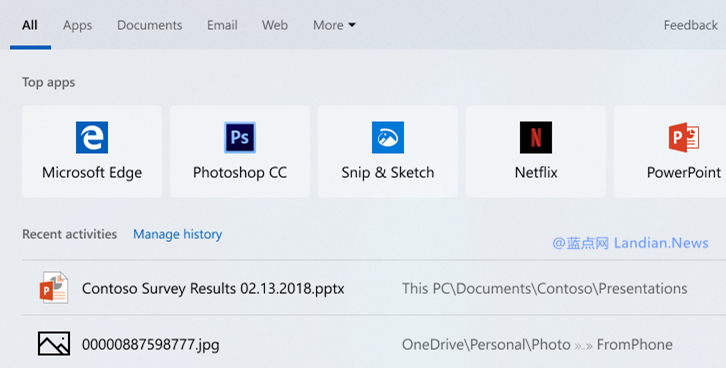
Task: Click the Photoshop CC label text
Action: [x=240, y=173]
